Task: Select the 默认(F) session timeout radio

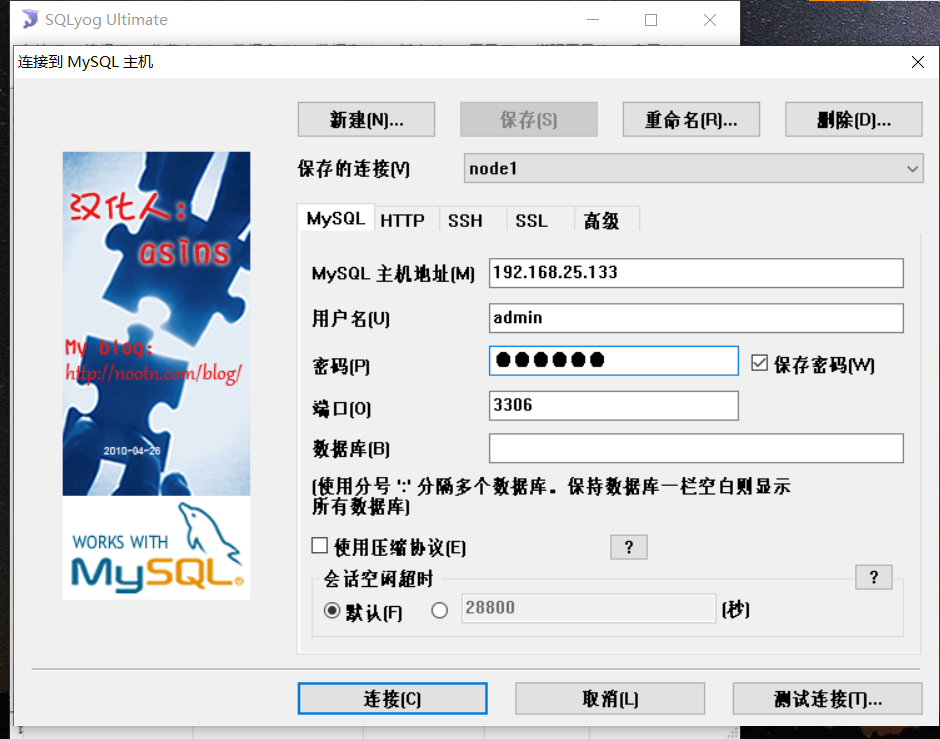Action: tap(331, 610)
